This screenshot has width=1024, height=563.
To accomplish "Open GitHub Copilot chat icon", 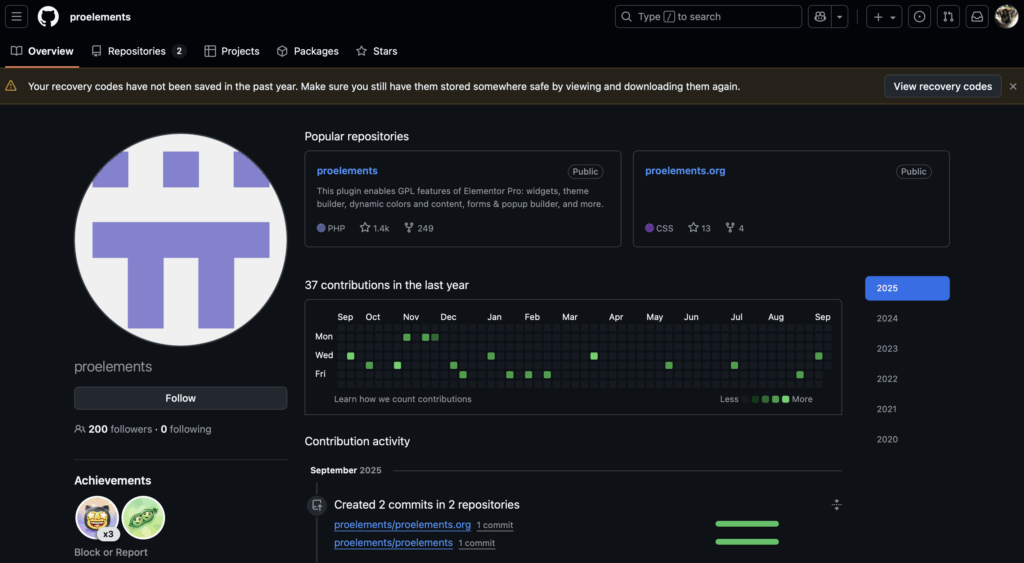I will click(x=820, y=17).
